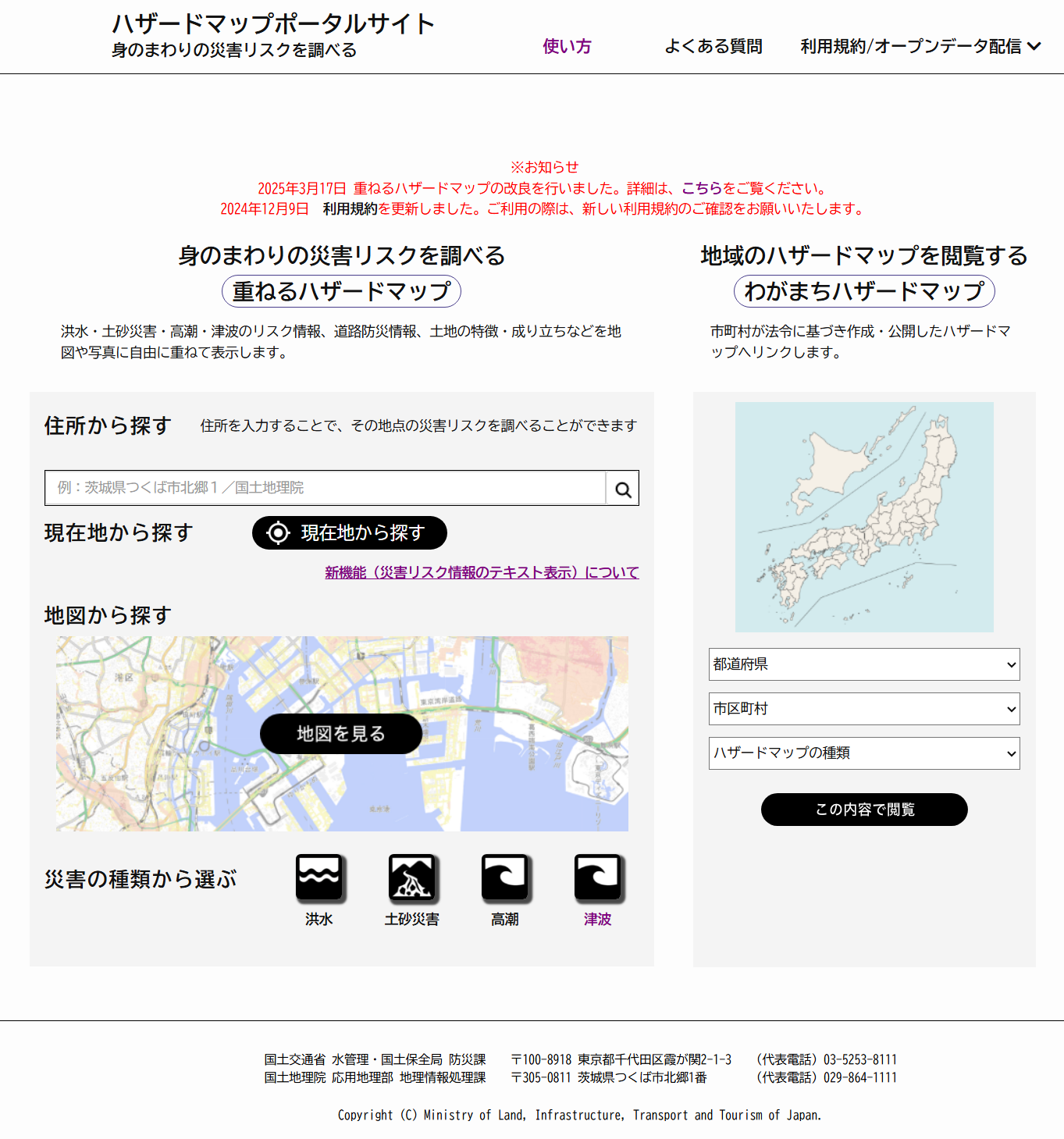
Task: Open the 重ねるハザードマップ link
Action: (x=341, y=291)
